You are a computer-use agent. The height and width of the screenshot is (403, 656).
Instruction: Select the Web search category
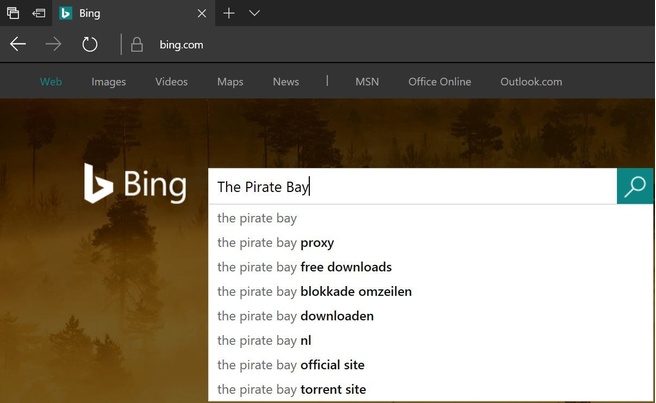(51, 82)
